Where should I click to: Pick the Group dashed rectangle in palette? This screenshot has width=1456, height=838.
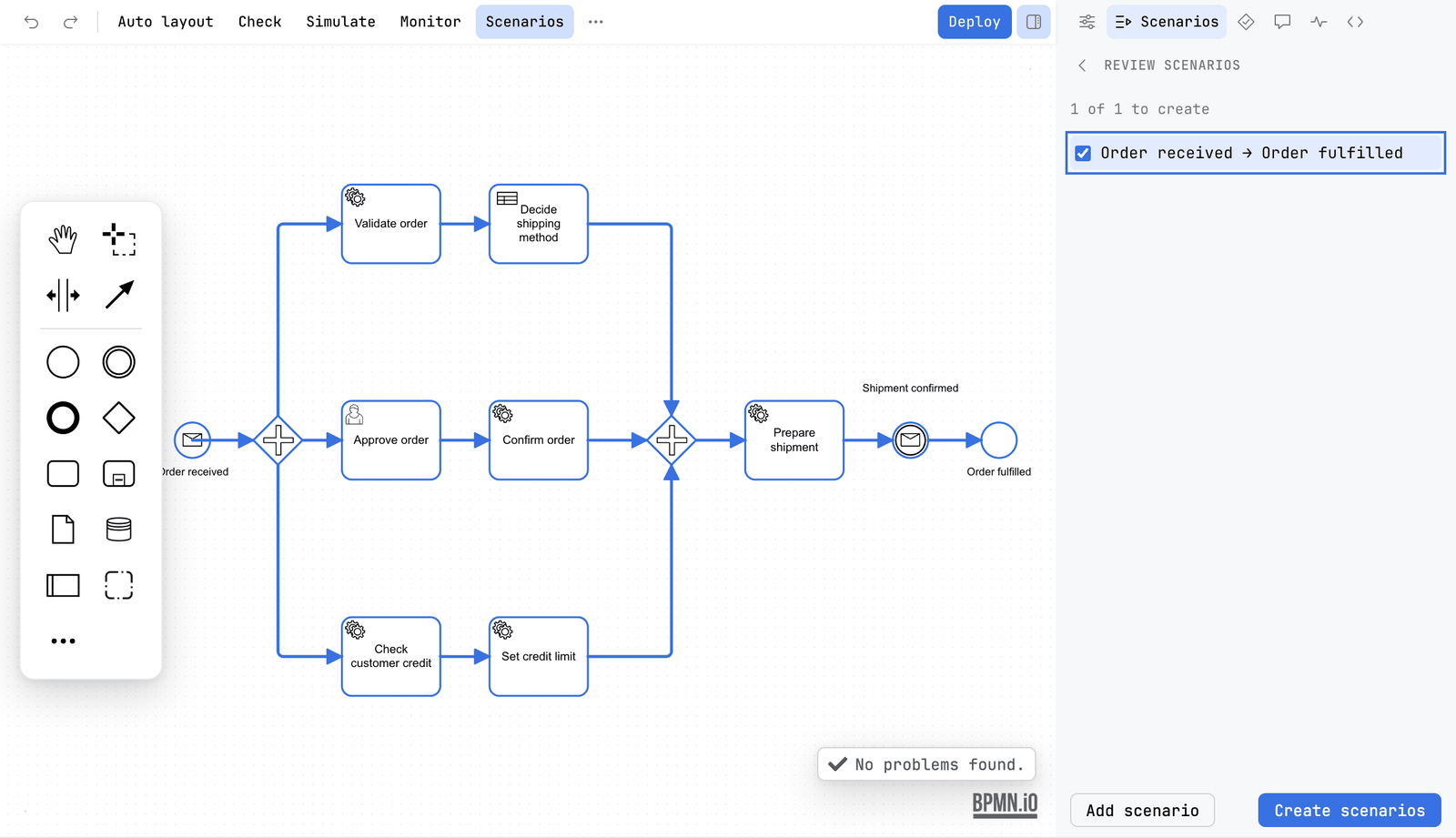[119, 585]
